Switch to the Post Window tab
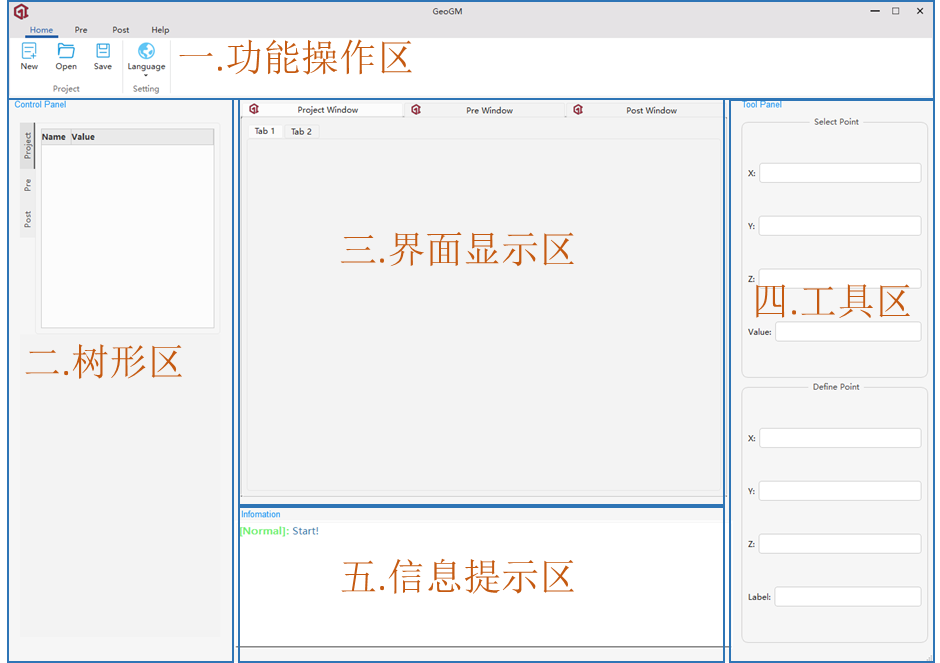This screenshot has width=940, height=663. pos(651,110)
